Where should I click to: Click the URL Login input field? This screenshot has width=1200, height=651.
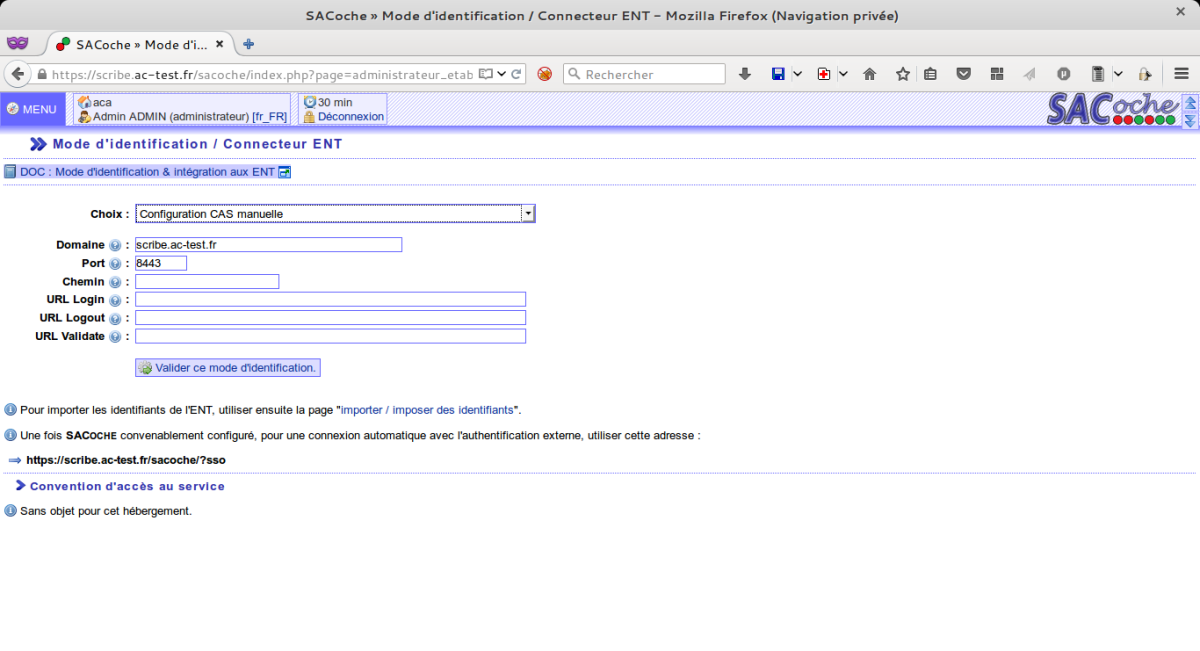(331, 300)
